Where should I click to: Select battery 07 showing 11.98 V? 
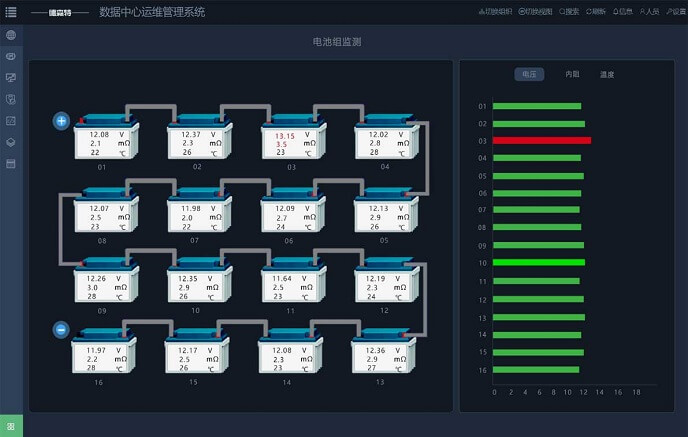[x=200, y=211]
